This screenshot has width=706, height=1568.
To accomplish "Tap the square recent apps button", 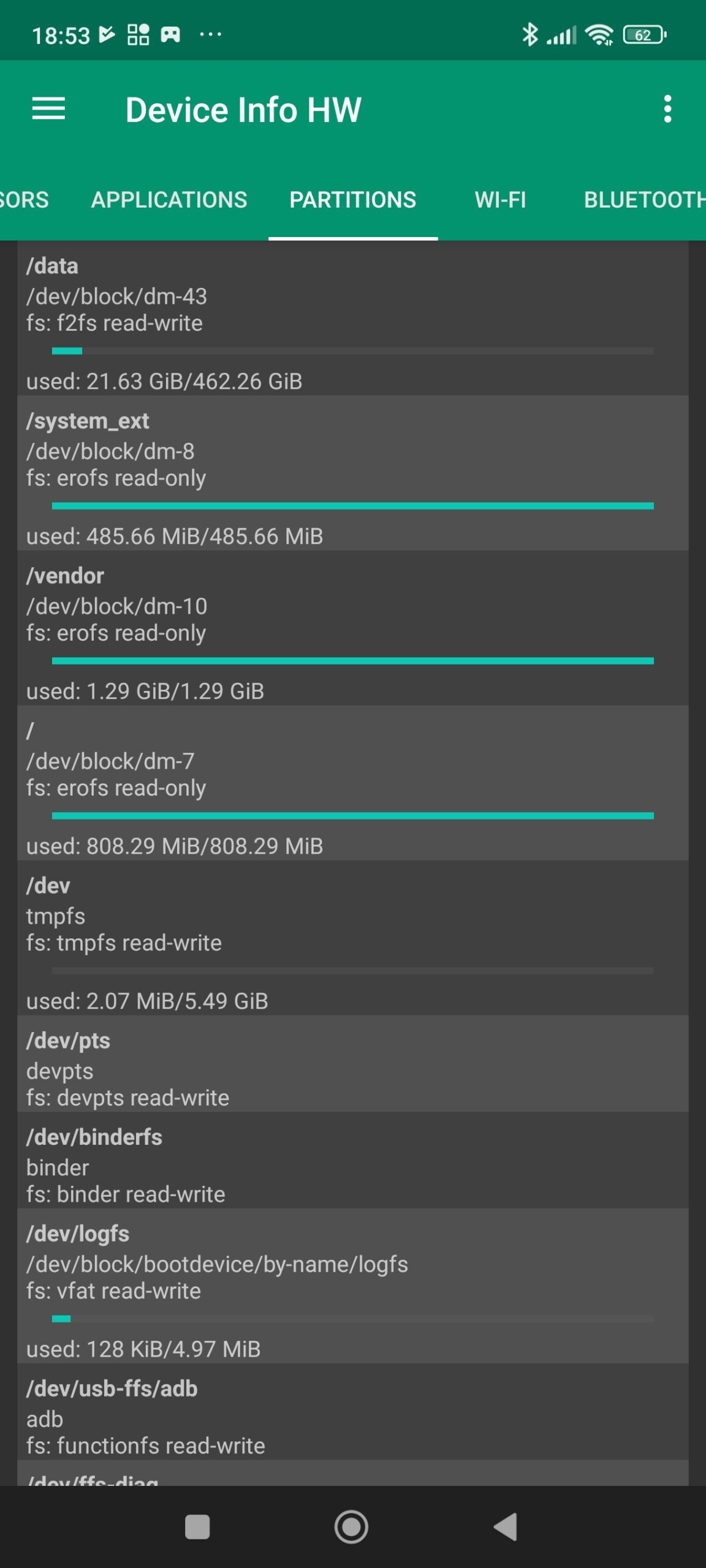I will pyautogui.click(x=197, y=1526).
